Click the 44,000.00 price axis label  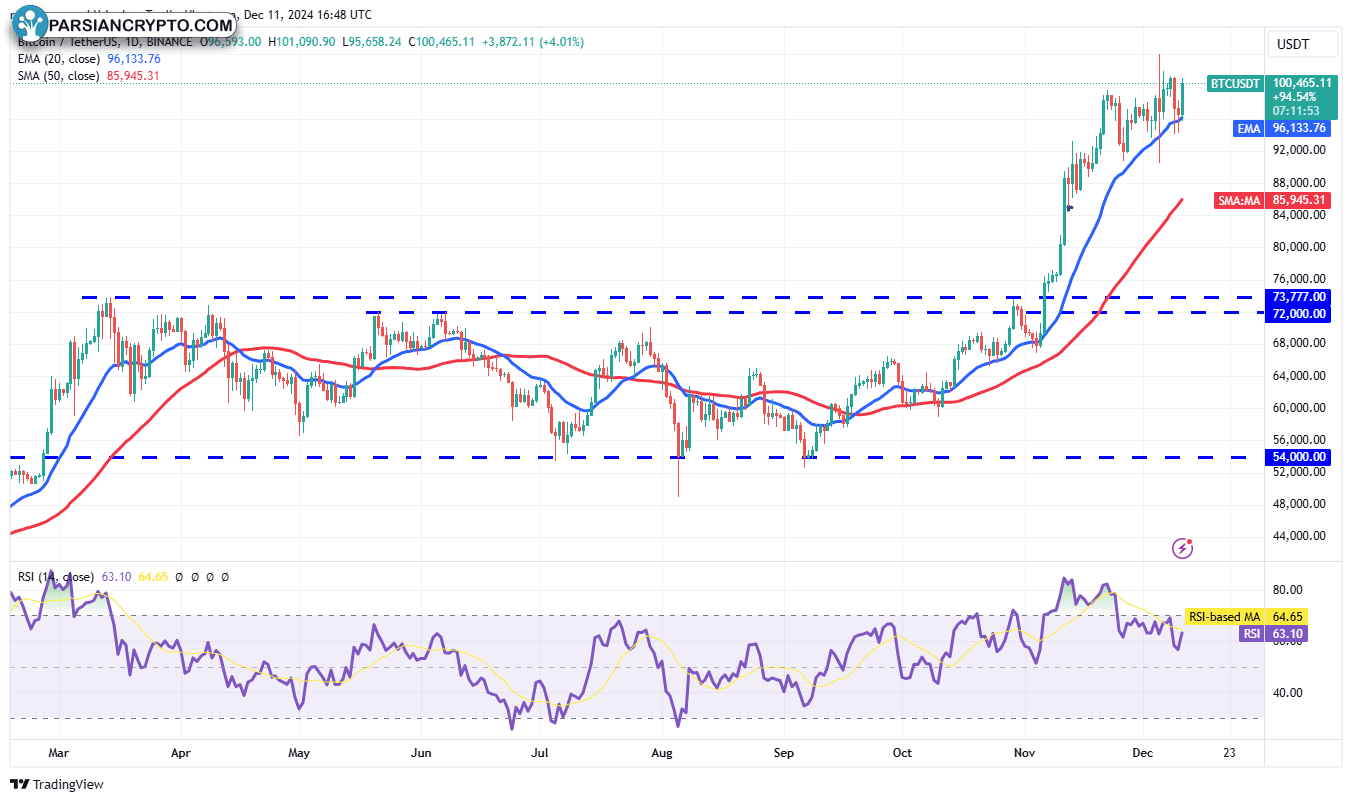tap(1299, 536)
